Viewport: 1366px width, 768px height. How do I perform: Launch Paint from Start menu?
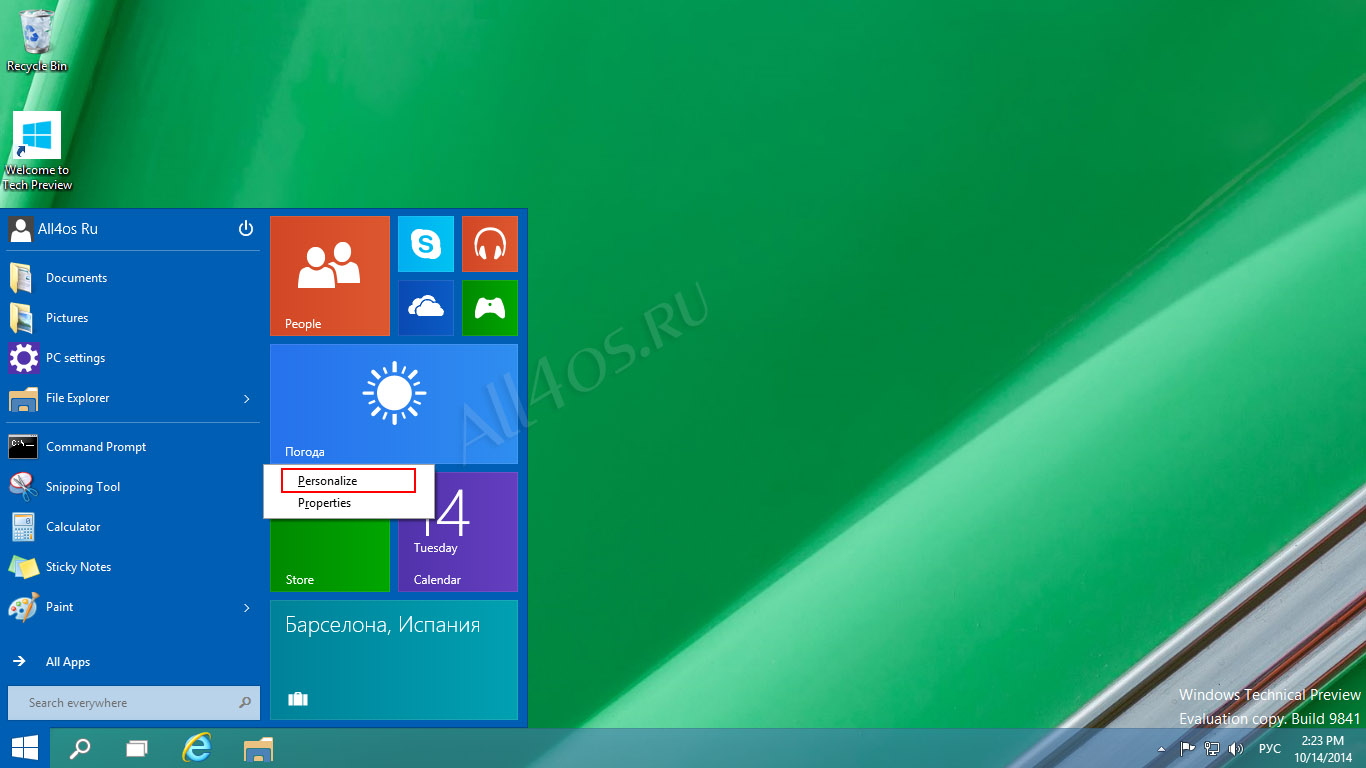120,607
